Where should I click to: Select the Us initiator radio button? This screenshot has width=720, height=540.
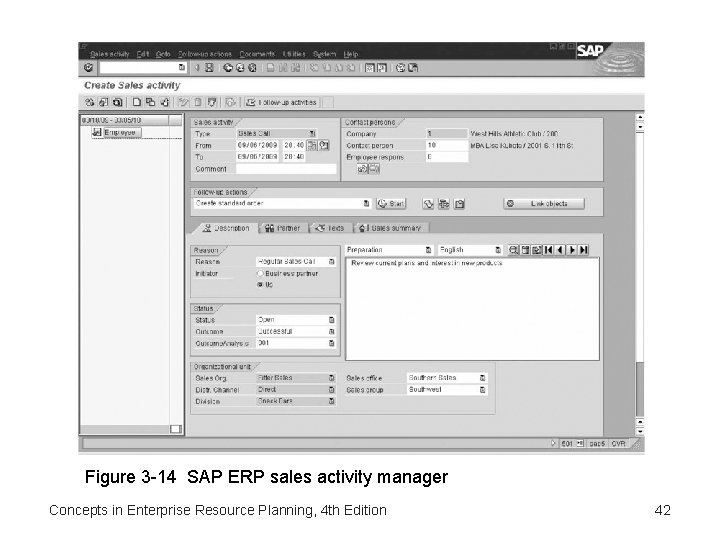tap(260, 285)
